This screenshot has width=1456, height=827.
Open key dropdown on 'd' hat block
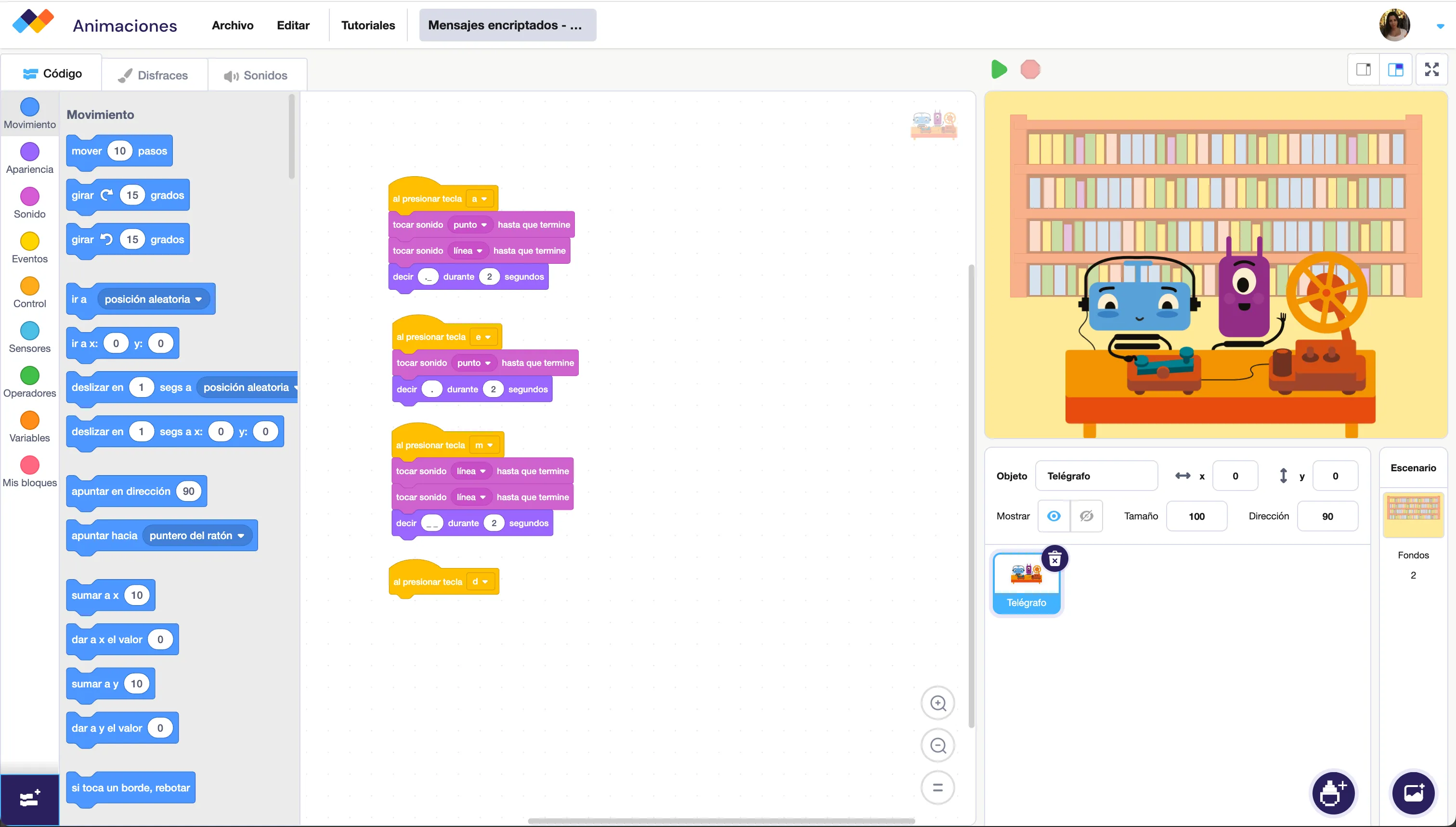pyautogui.click(x=481, y=581)
